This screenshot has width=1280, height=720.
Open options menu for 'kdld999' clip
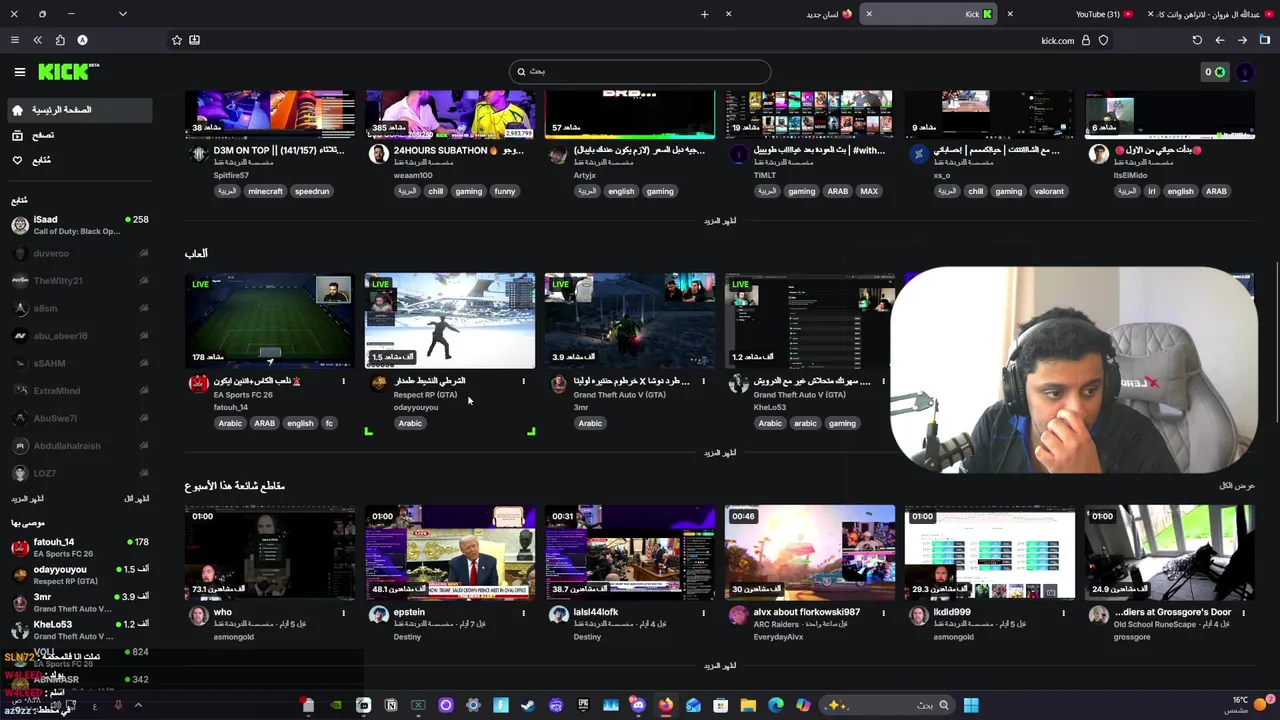(x=1063, y=613)
